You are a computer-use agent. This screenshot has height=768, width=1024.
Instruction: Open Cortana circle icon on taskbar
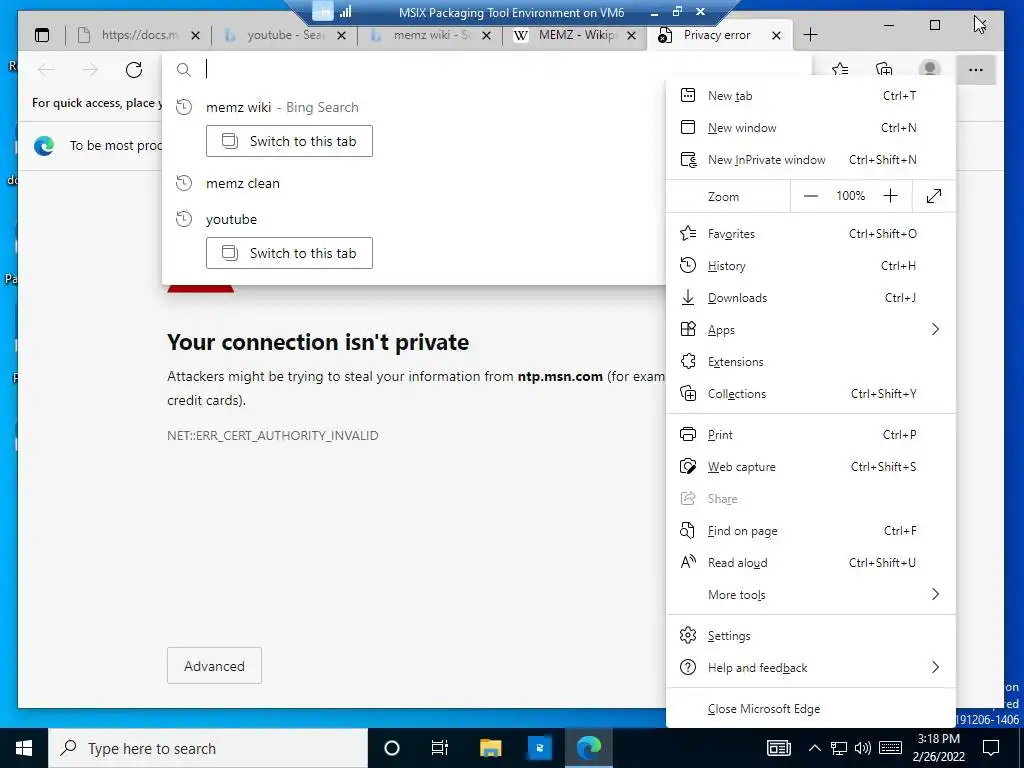tap(392, 748)
